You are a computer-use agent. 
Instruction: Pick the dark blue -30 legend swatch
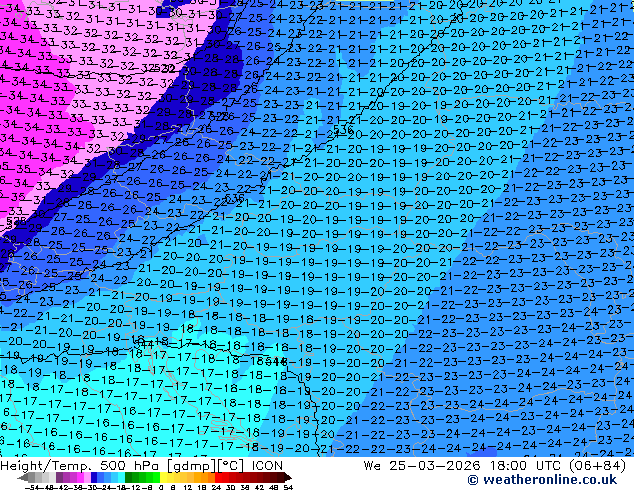click(94, 478)
